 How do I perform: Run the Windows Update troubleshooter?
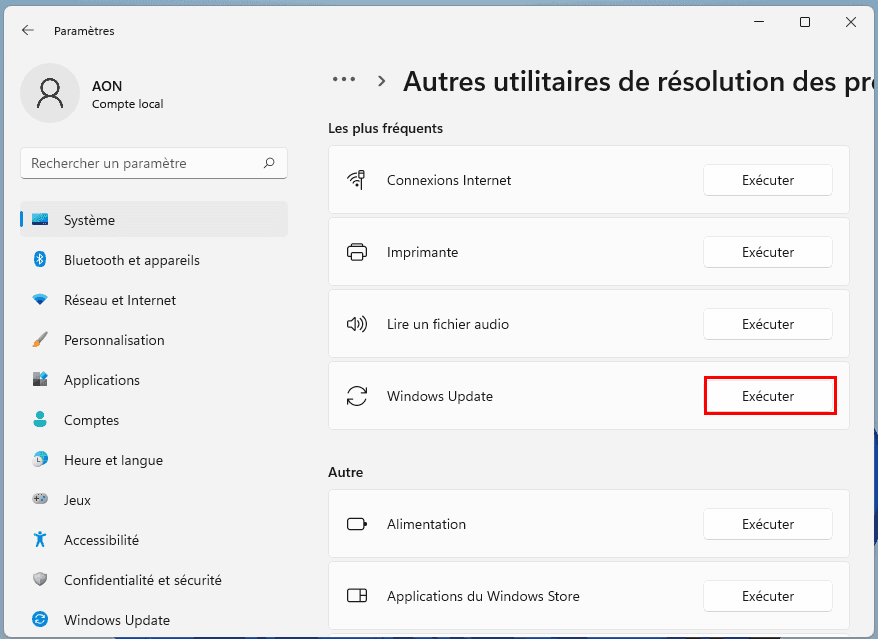point(769,396)
